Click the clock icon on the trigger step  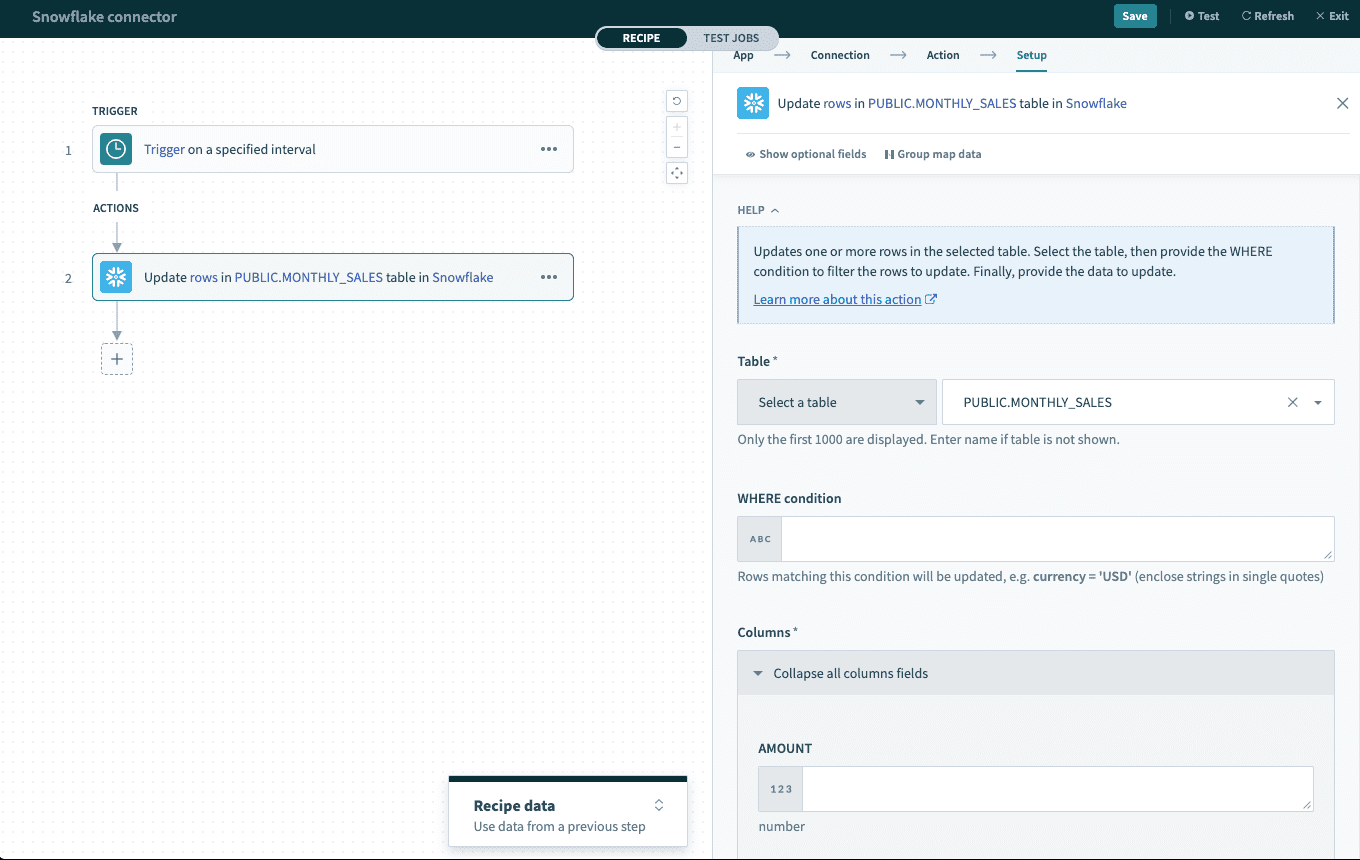pos(115,148)
